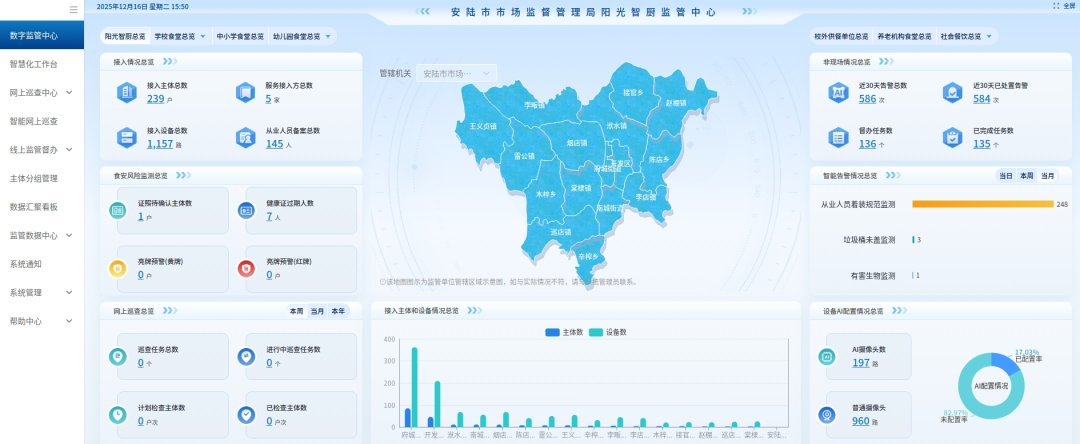Image resolution: width=1080 pixels, height=444 pixels.
Task: Click the orange 从业人员着装规范监测 bar
Action: pos(982,204)
